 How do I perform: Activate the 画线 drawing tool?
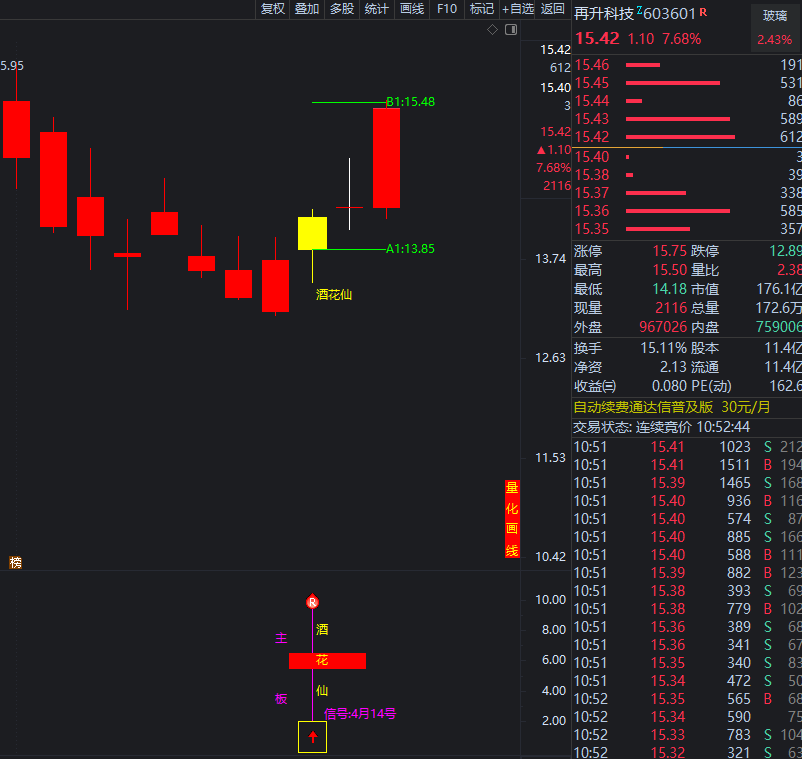(412, 9)
